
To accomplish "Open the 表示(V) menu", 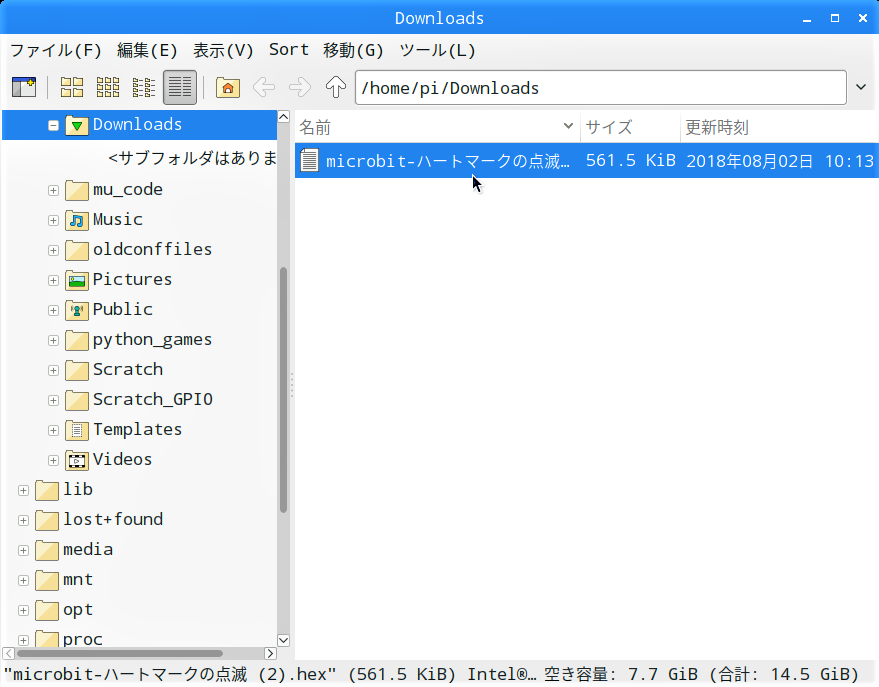I will (223, 50).
